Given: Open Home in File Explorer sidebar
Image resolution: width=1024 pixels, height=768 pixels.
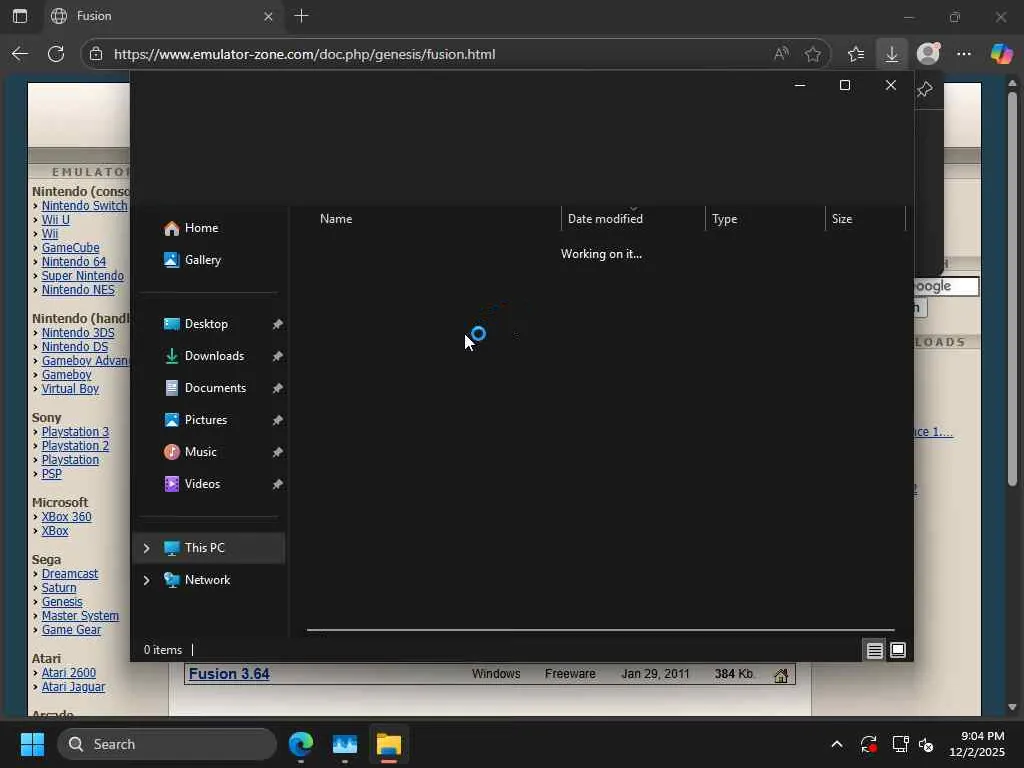Looking at the screenshot, I should coord(191,228).
